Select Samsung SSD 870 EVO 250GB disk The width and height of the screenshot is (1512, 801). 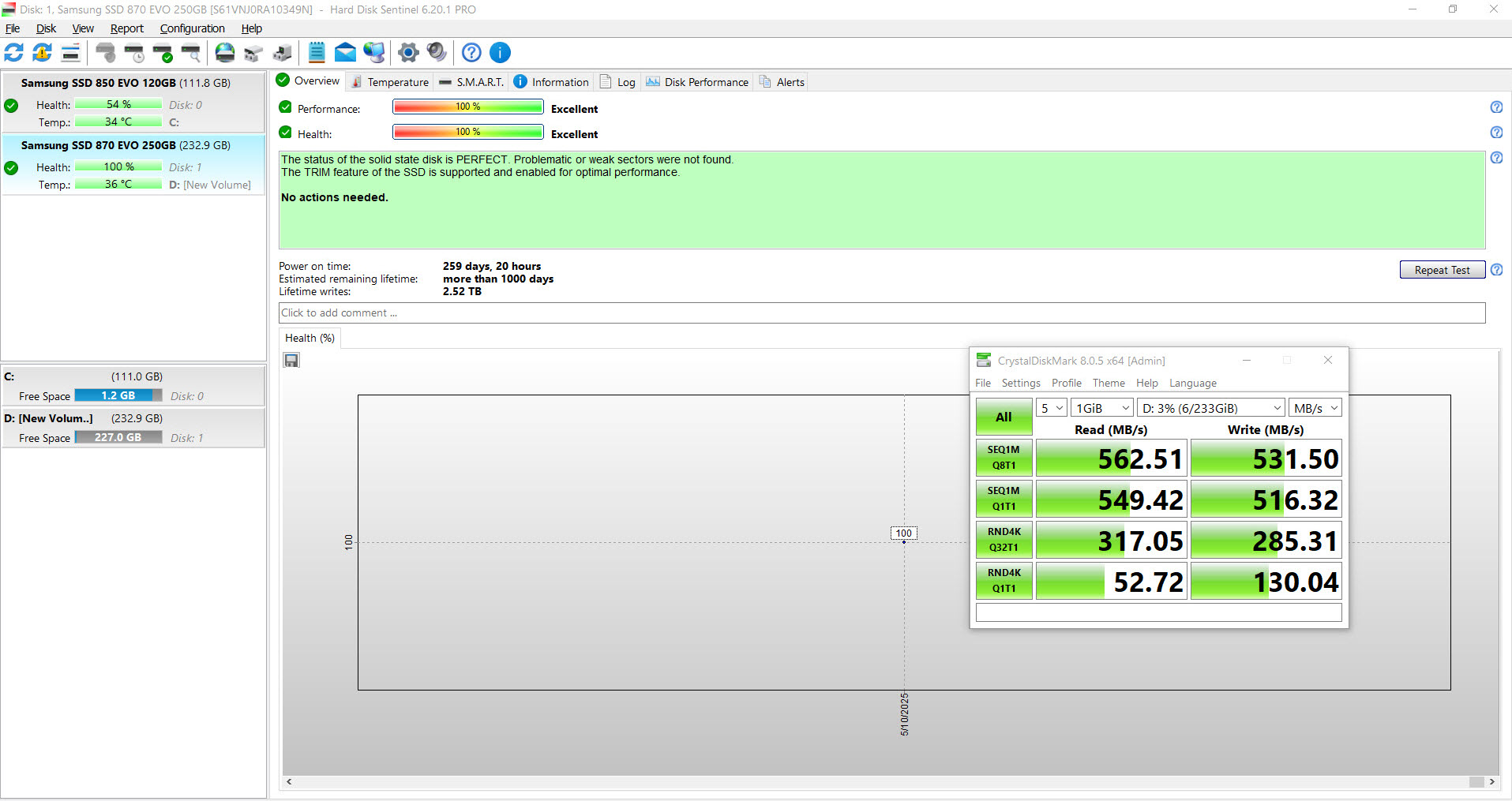point(133,165)
